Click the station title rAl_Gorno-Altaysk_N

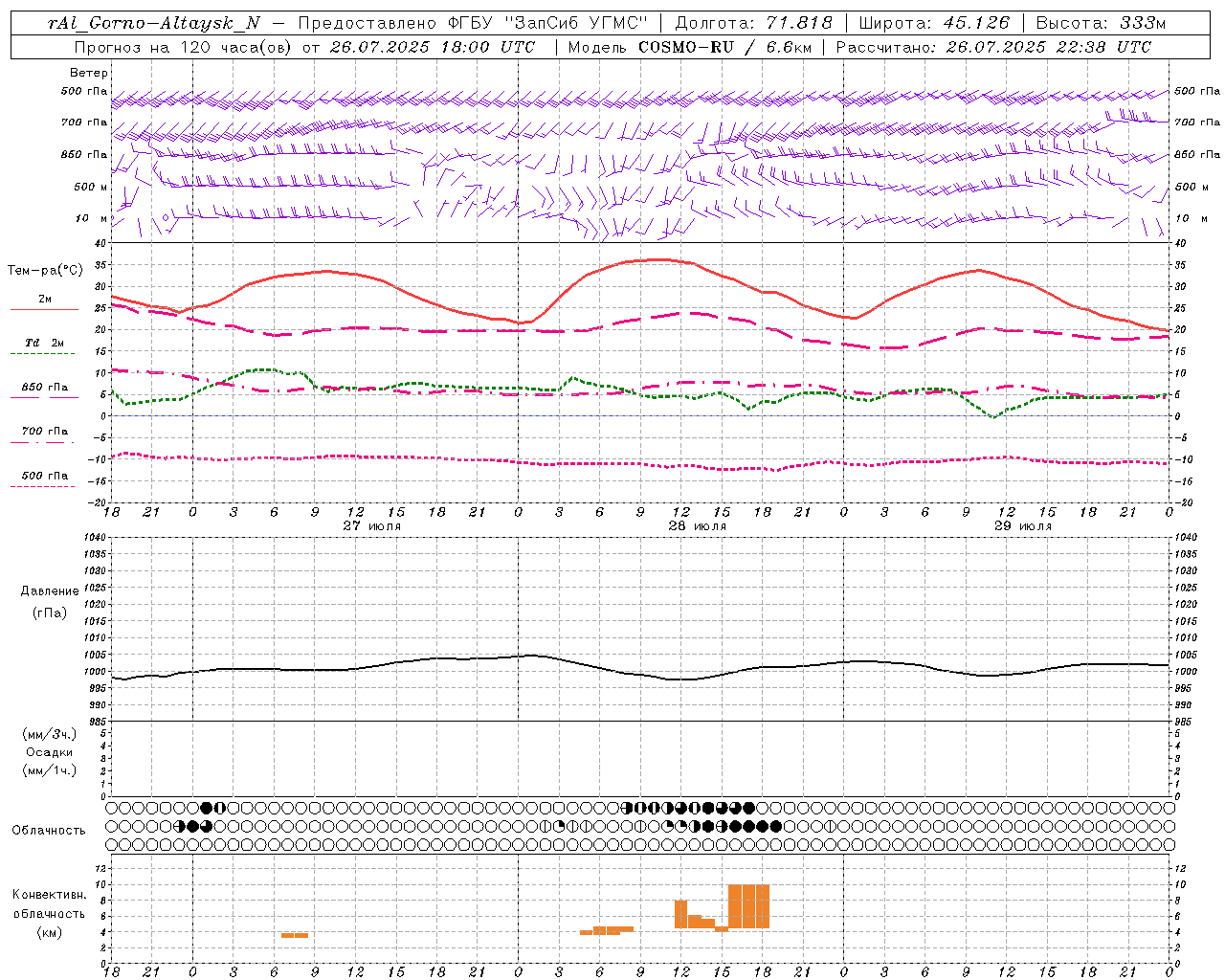[154, 23]
